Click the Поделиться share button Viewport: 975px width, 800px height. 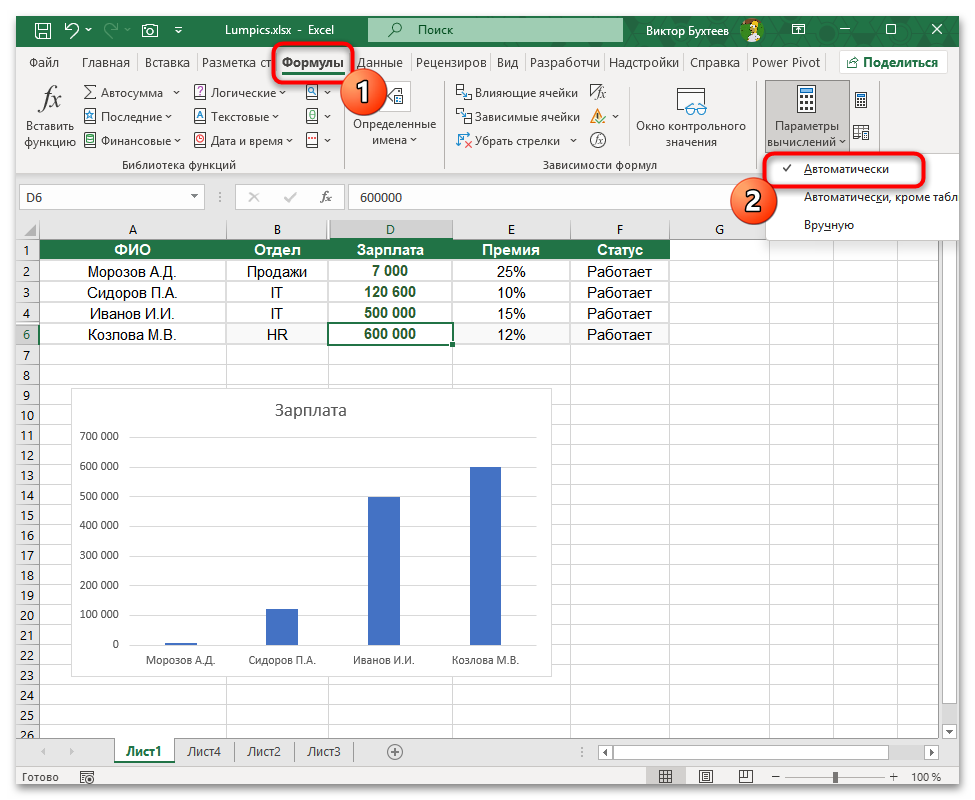(893, 62)
